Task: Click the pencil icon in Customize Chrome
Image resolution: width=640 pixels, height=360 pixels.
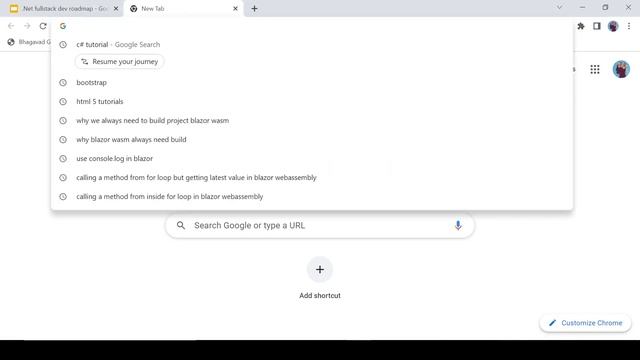Action: click(x=552, y=323)
